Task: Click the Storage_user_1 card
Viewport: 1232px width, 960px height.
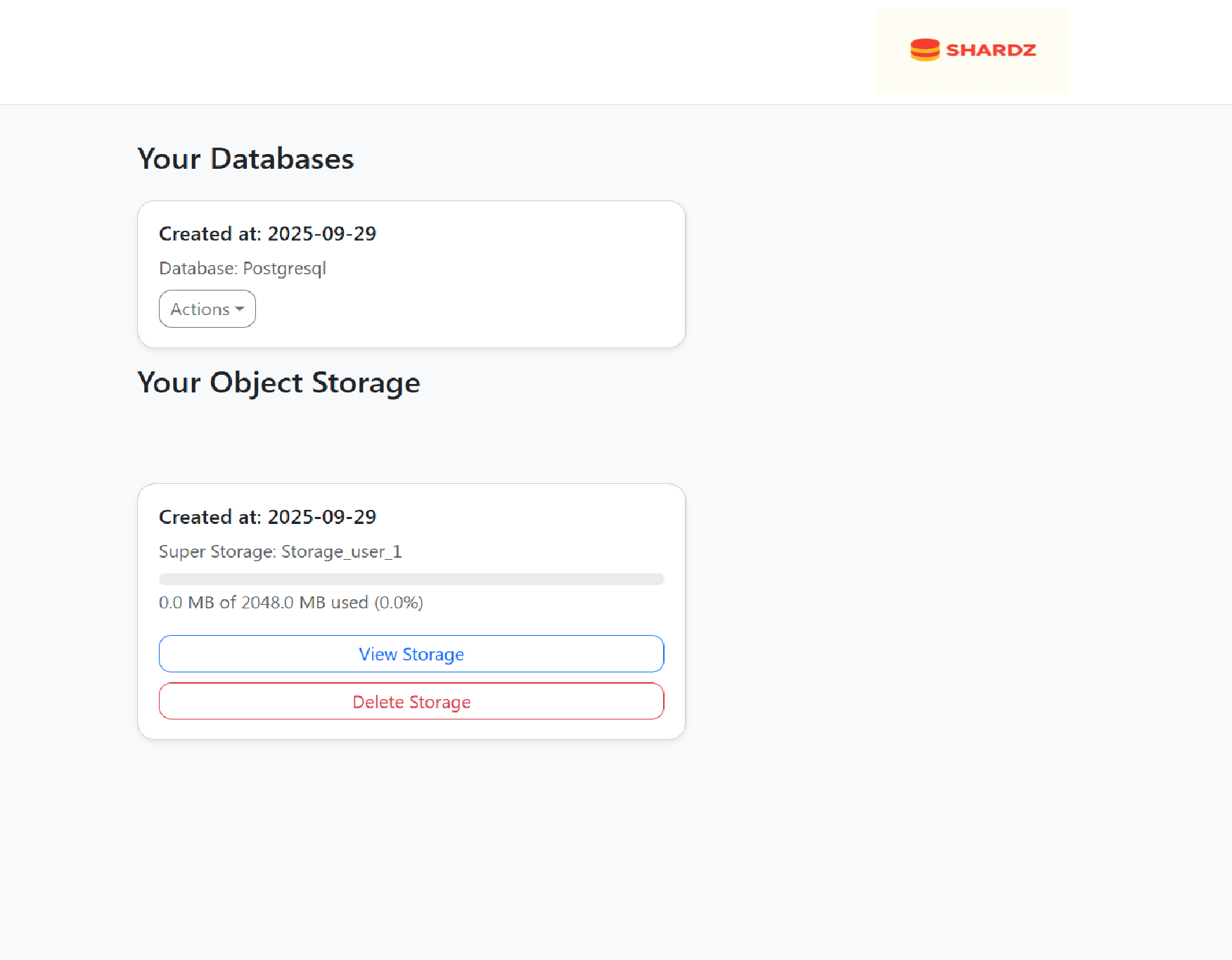Action: pyautogui.click(x=411, y=610)
